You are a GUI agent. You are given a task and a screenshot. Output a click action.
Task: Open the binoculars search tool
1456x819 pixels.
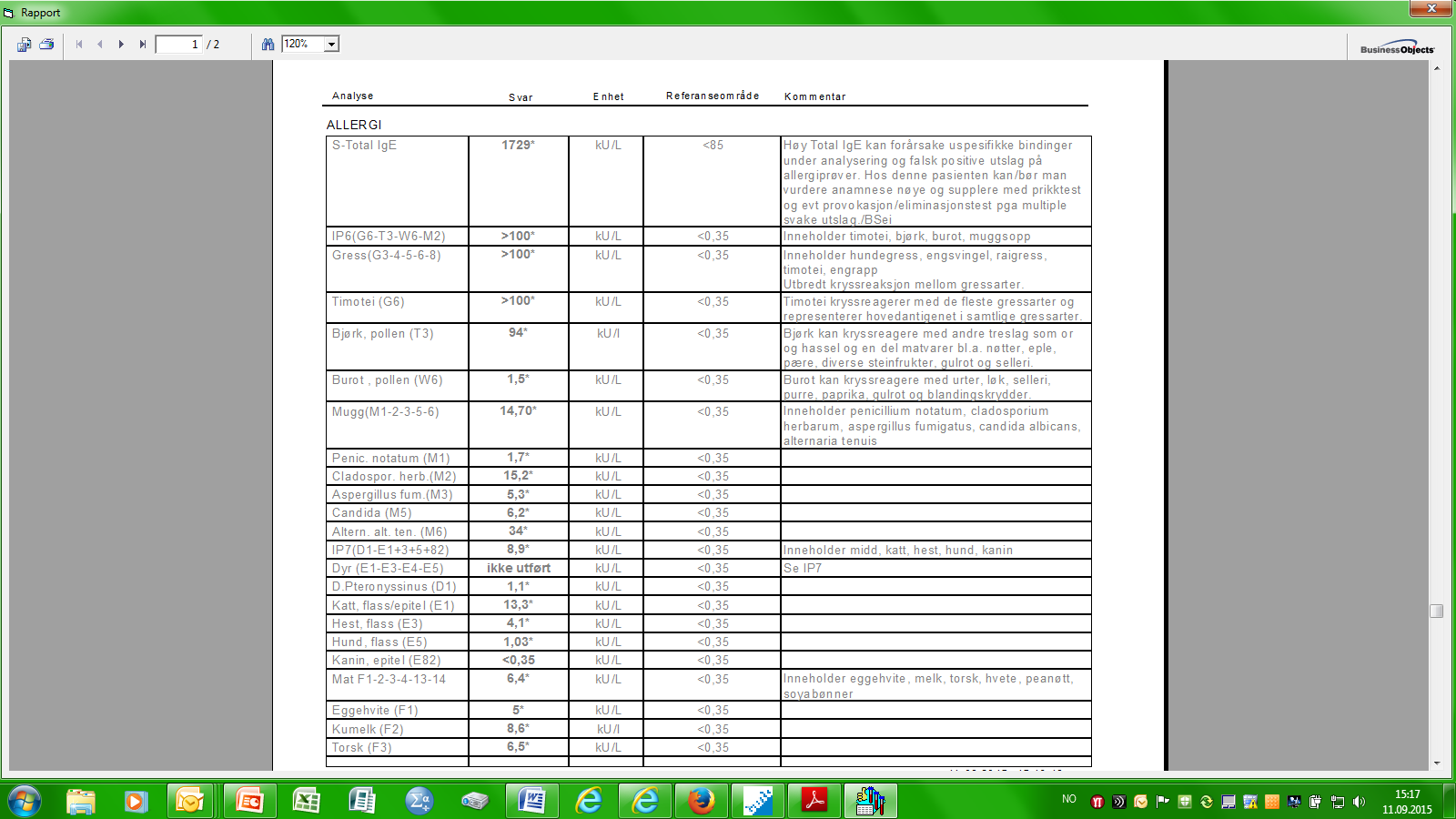click(268, 44)
